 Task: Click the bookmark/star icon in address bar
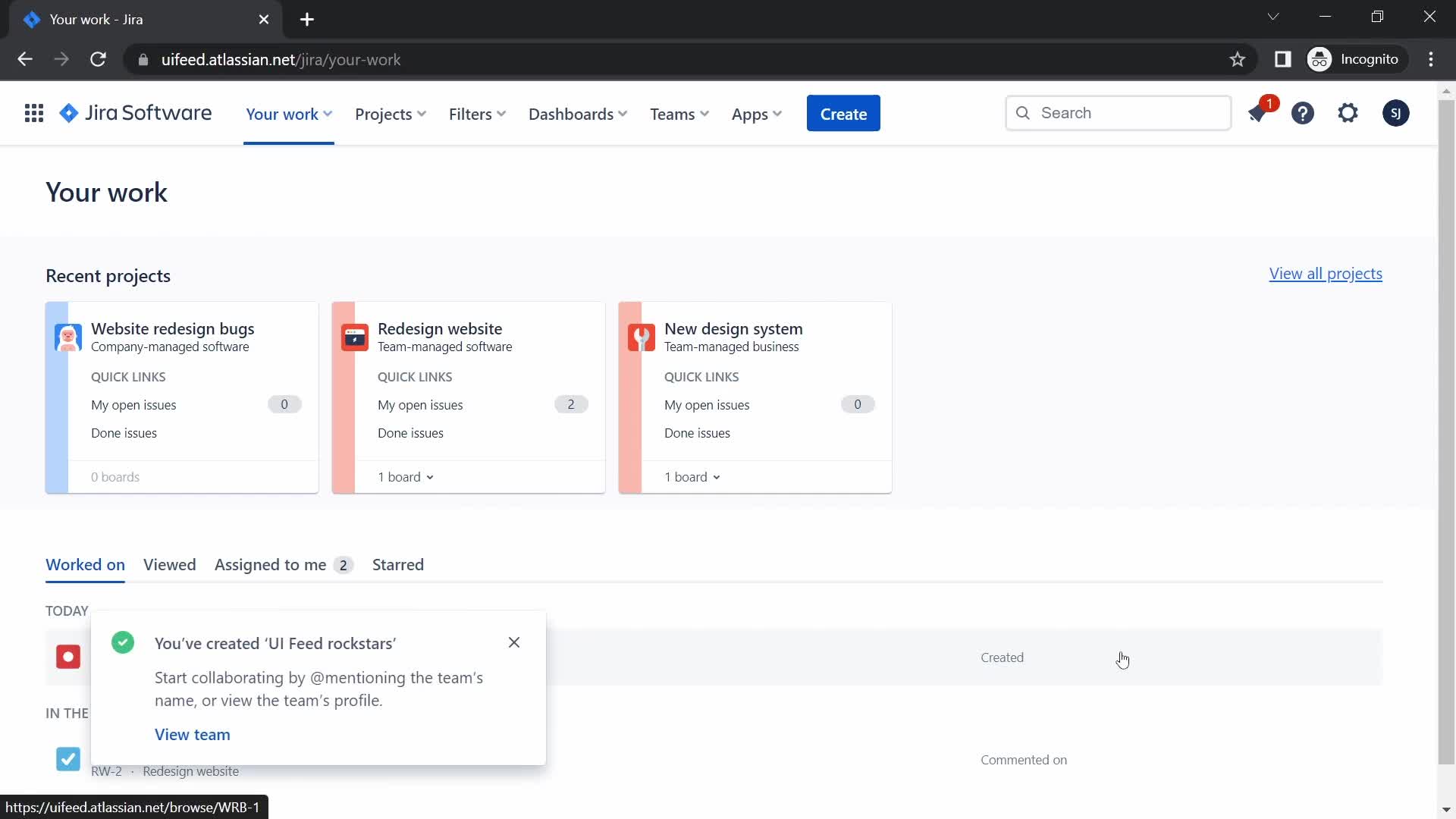(x=1237, y=59)
